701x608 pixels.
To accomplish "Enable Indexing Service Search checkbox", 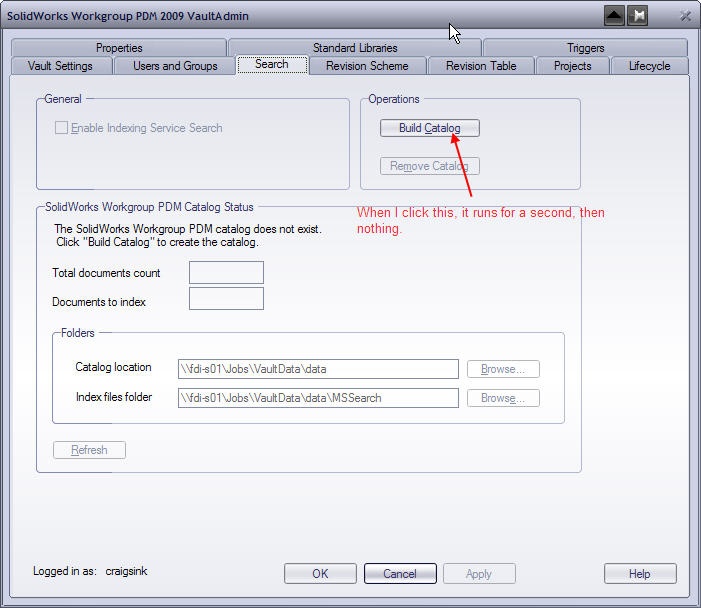I will click(61, 128).
